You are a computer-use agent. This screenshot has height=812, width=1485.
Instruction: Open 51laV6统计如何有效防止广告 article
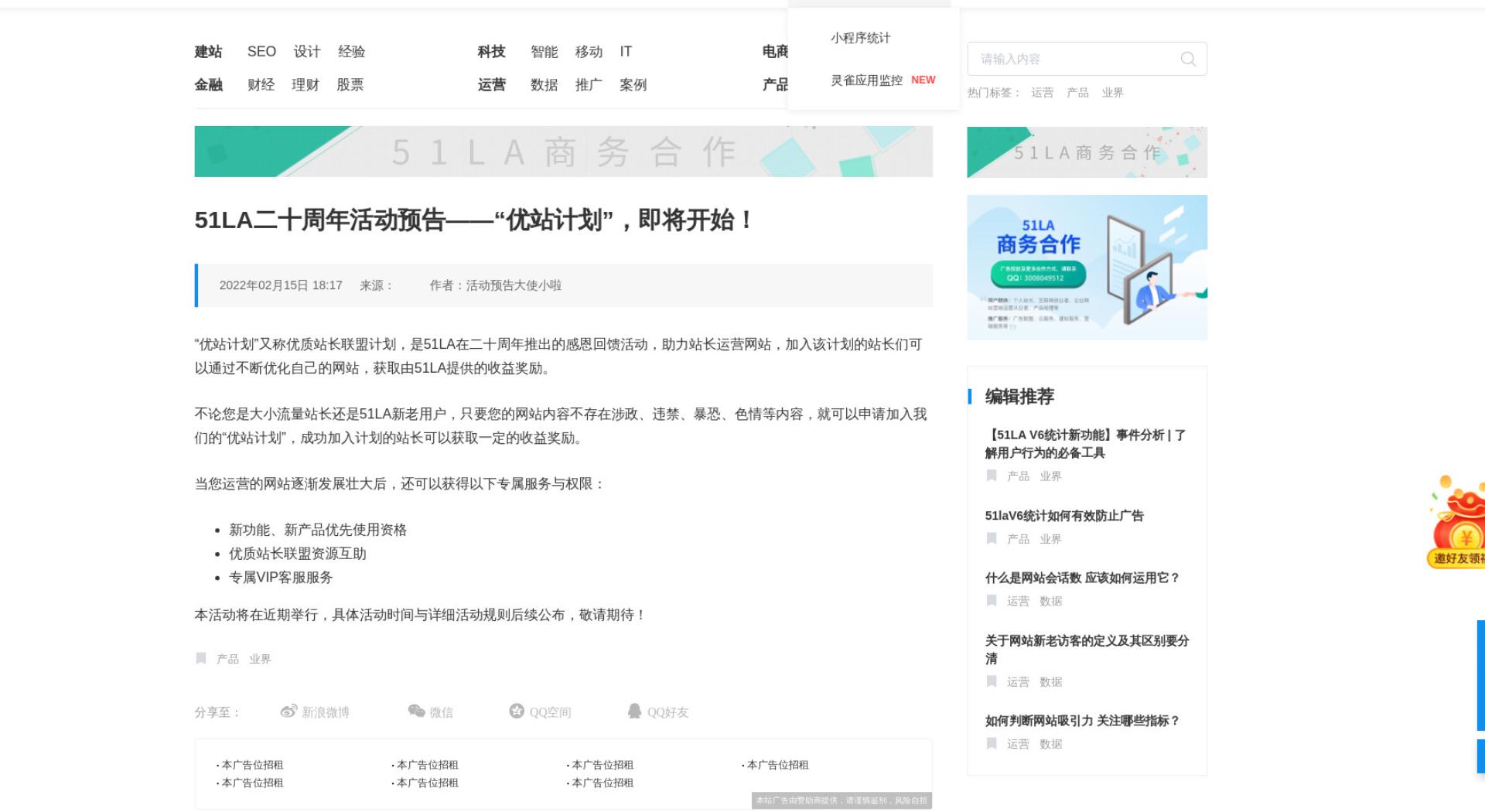pyautogui.click(x=1063, y=516)
